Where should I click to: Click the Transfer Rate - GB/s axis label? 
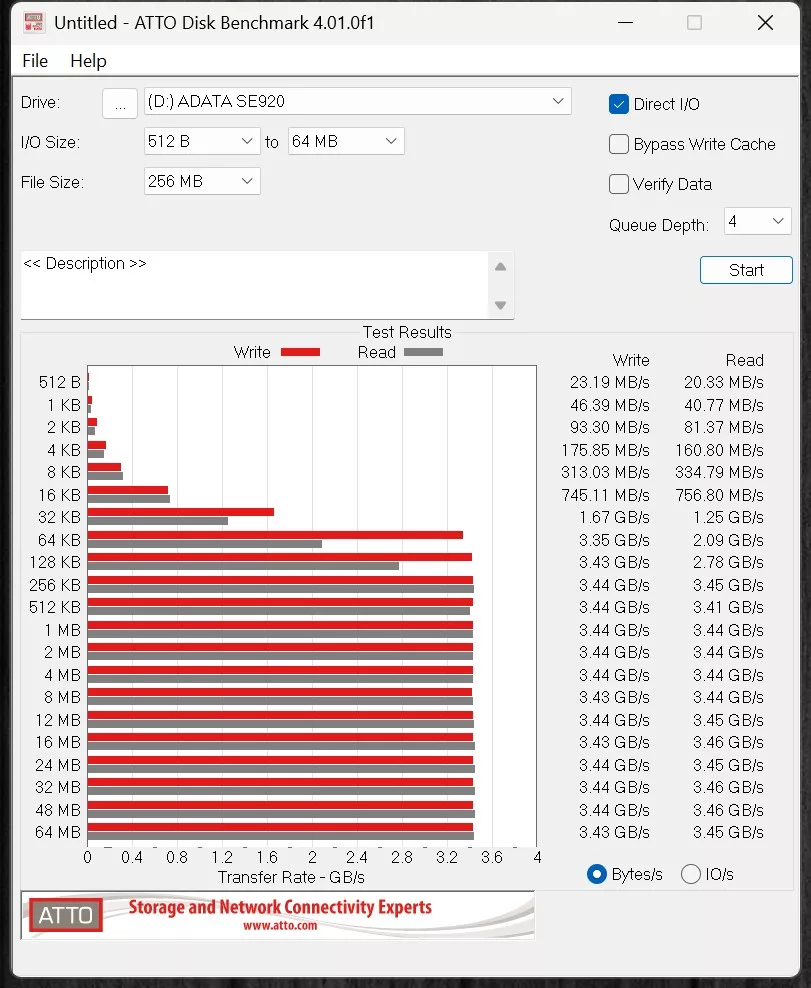291,877
